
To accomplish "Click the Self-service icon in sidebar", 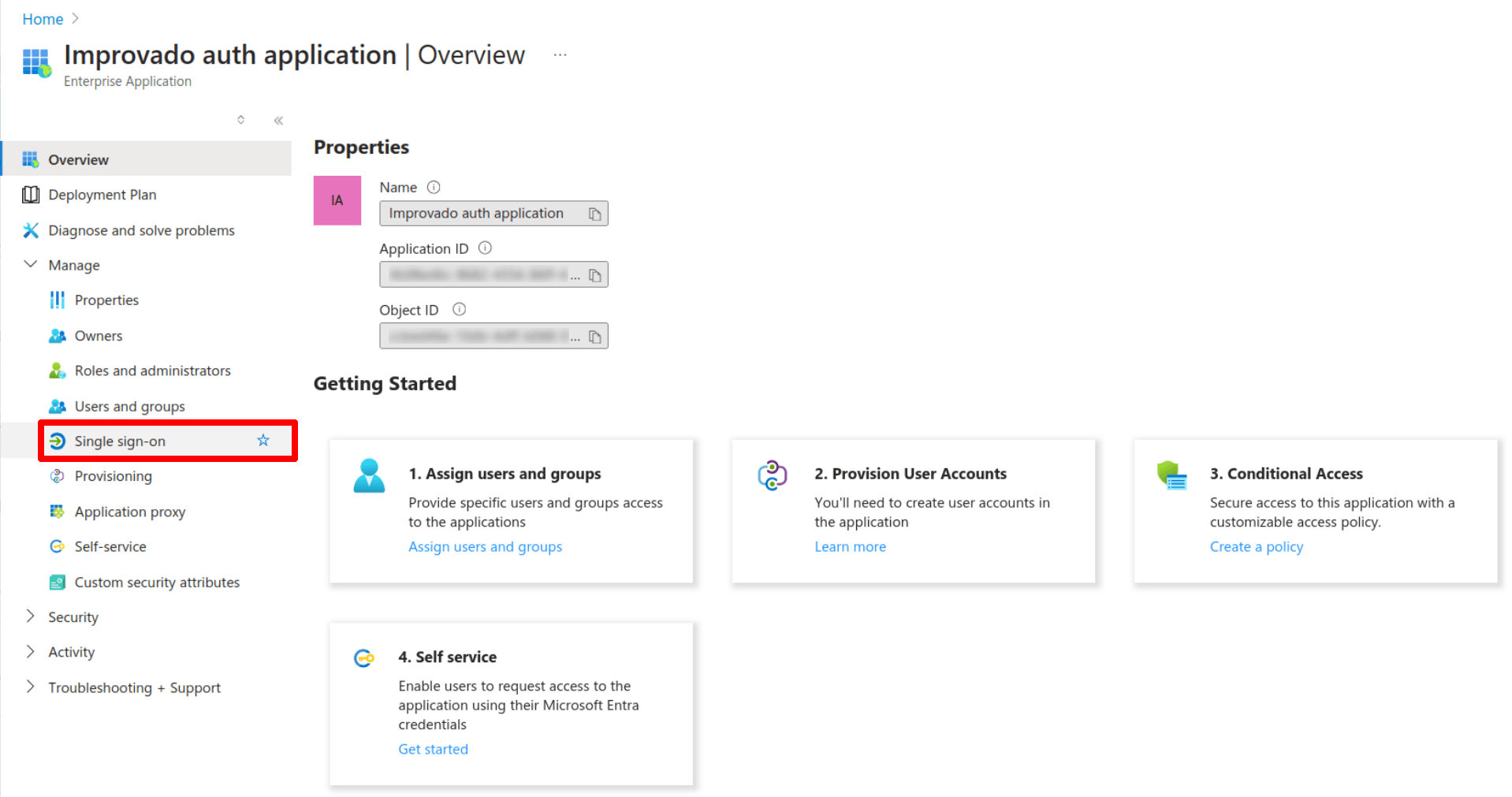I will click(x=58, y=546).
